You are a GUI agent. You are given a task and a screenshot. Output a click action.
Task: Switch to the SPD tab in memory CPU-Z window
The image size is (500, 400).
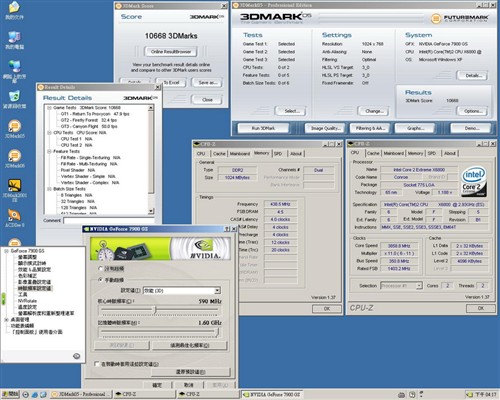point(278,154)
